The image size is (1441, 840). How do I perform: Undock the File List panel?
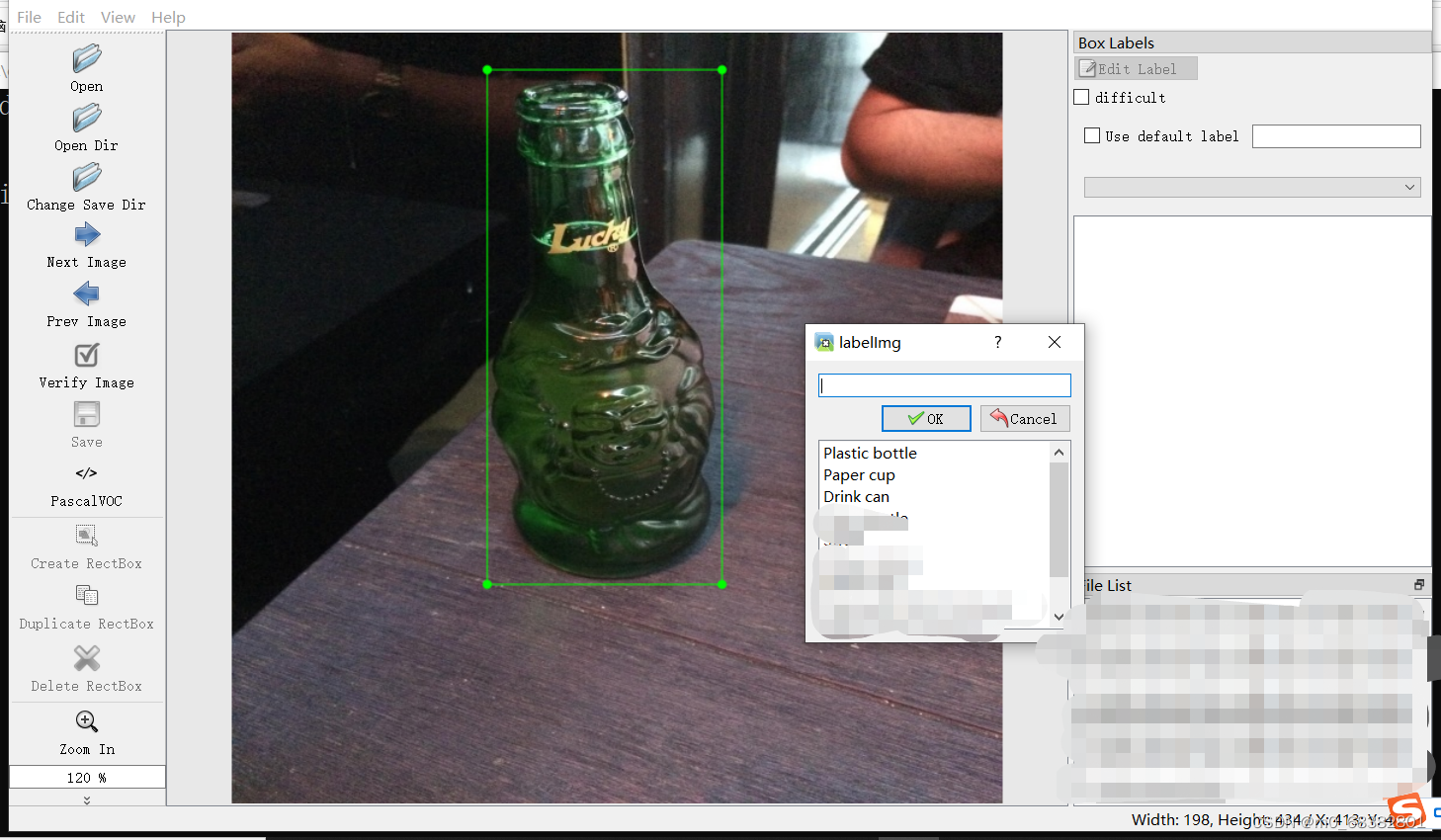[1419, 585]
